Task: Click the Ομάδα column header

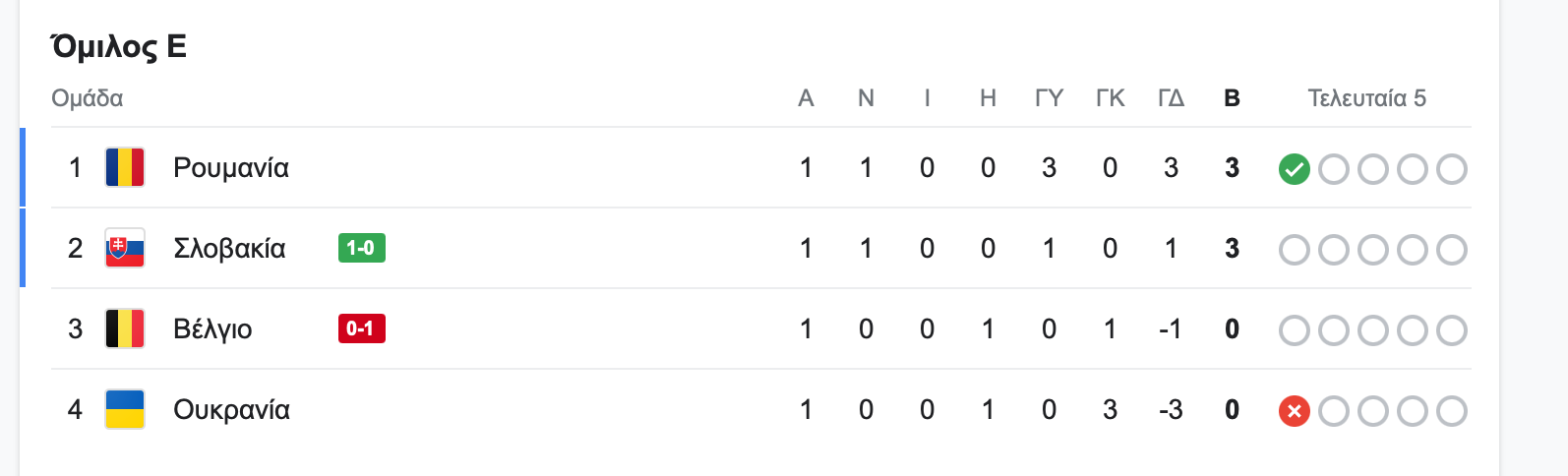Action: click(x=88, y=98)
